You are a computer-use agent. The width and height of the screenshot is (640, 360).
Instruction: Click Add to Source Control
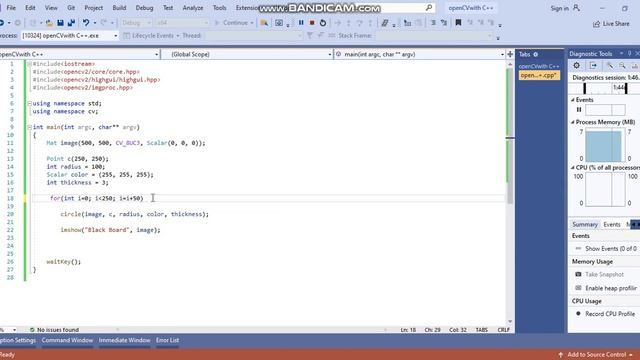tap(597, 355)
